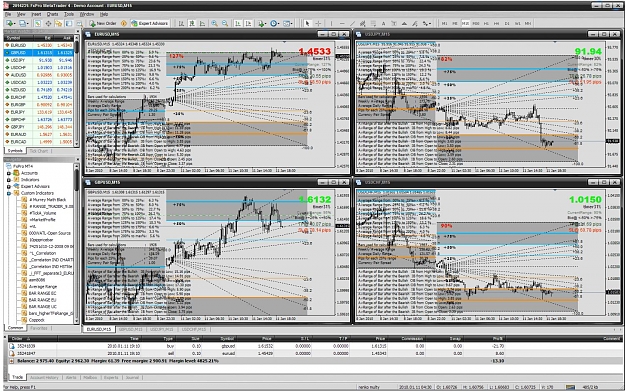
Task: Select the Text 'A' tool
Action: (383, 24)
